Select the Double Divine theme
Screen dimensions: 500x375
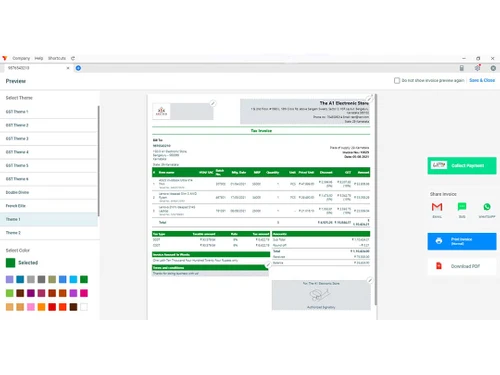(49, 192)
